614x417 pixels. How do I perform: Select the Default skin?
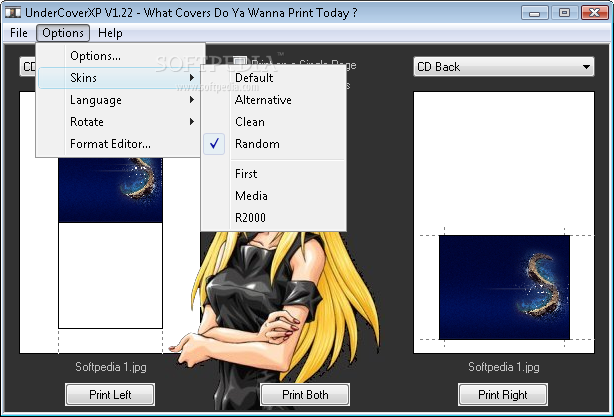(274, 78)
